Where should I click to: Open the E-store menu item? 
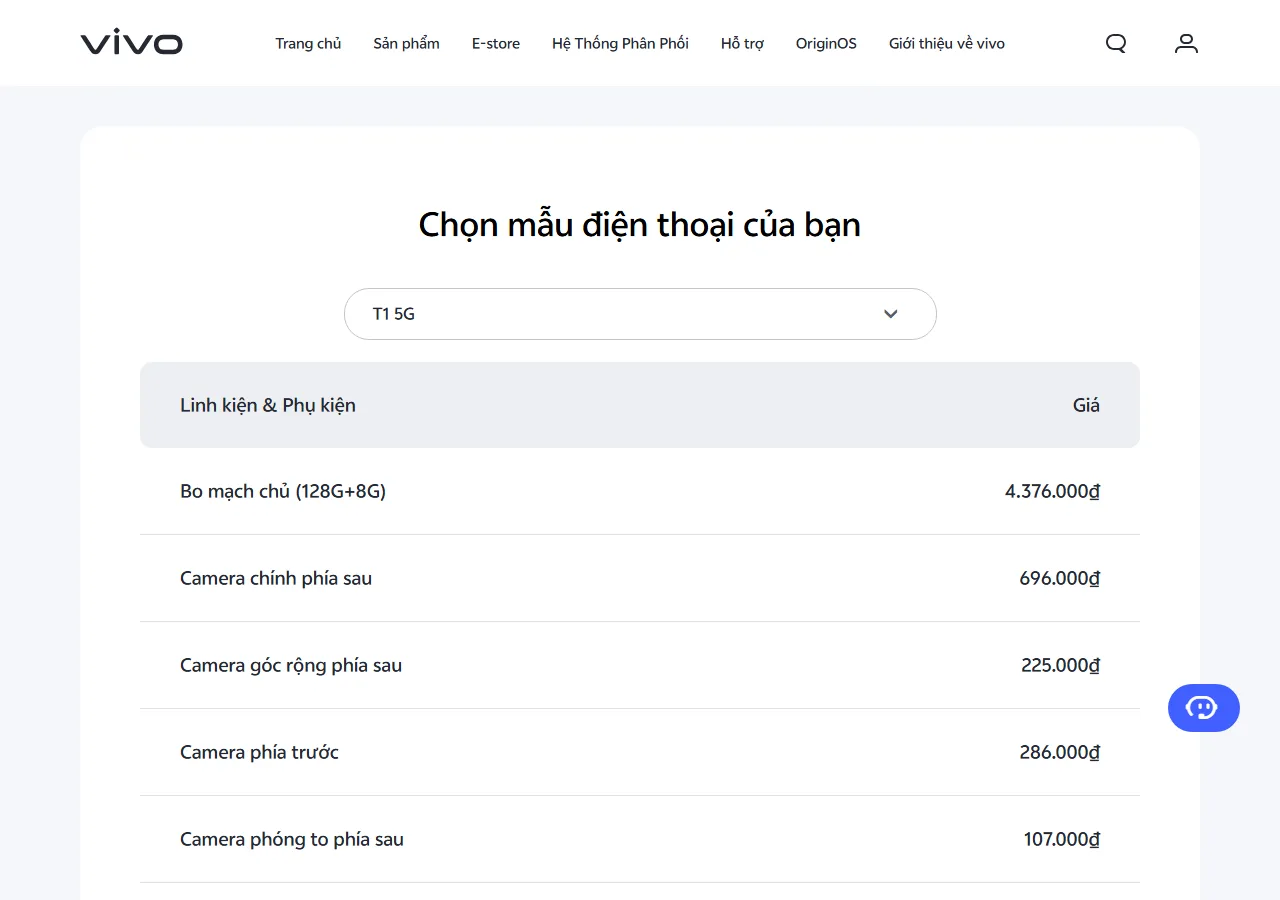coord(496,43)
